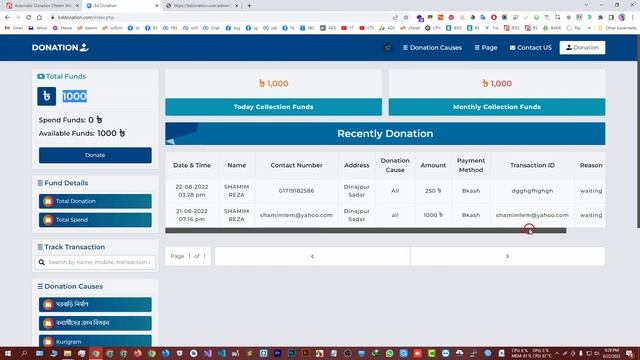
Task: Open the browser profile avatar
Action: [622, 18]
